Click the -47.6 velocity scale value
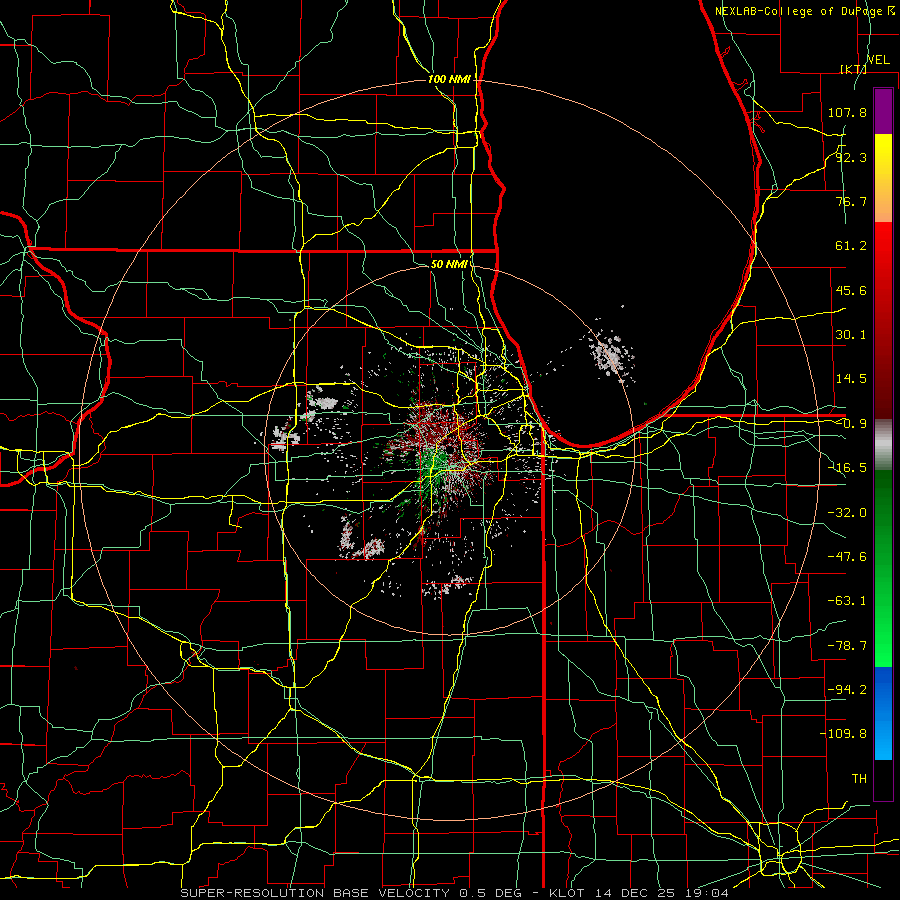 point(847,557)
